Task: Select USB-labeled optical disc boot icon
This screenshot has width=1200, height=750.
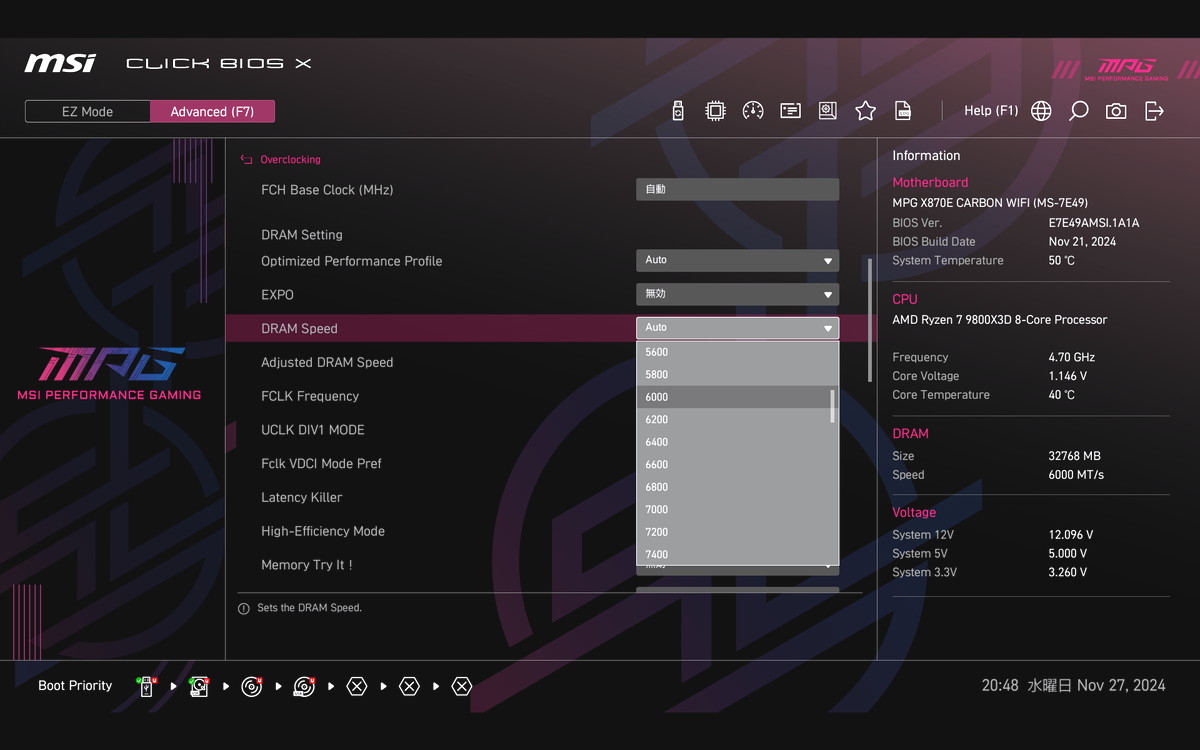Action: (304, 687)
